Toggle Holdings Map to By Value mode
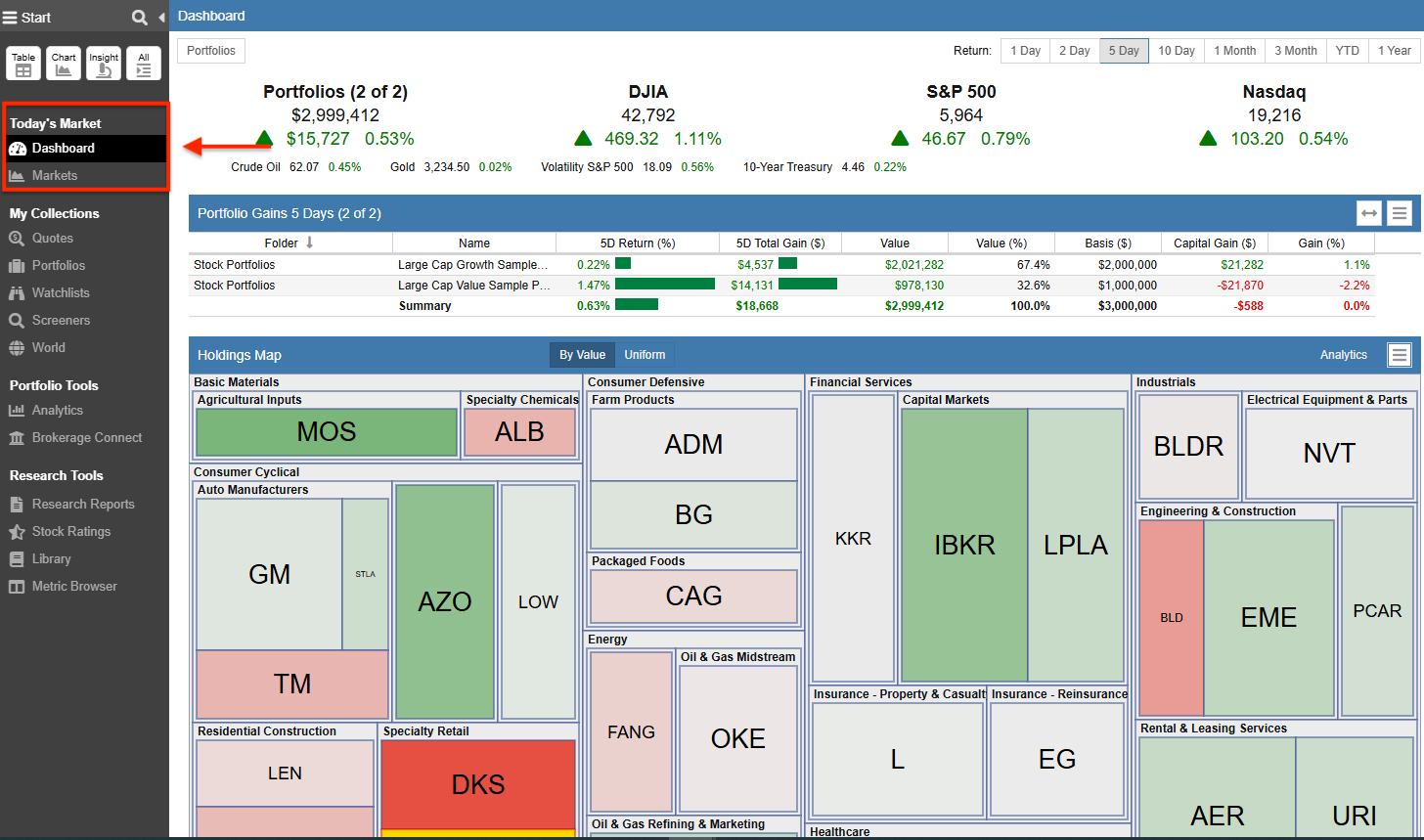Viewport: 1424px width, 840px height. [x=581, y=355]
